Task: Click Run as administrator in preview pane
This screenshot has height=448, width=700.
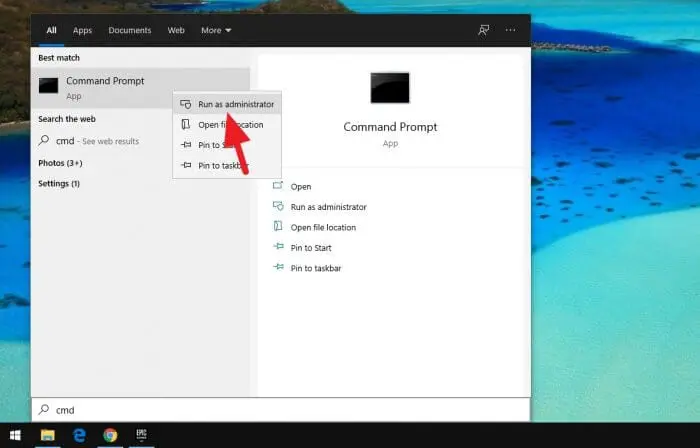Action: point(329,207)
